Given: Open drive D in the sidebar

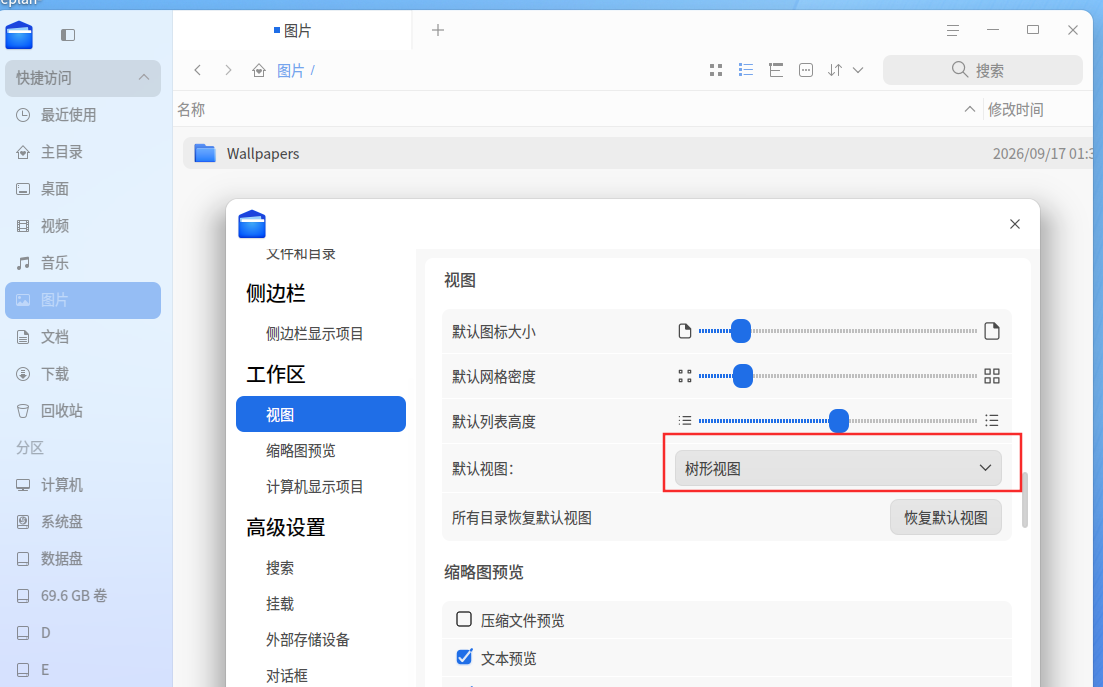Looking at the screenshot, I should click(83, 633).
